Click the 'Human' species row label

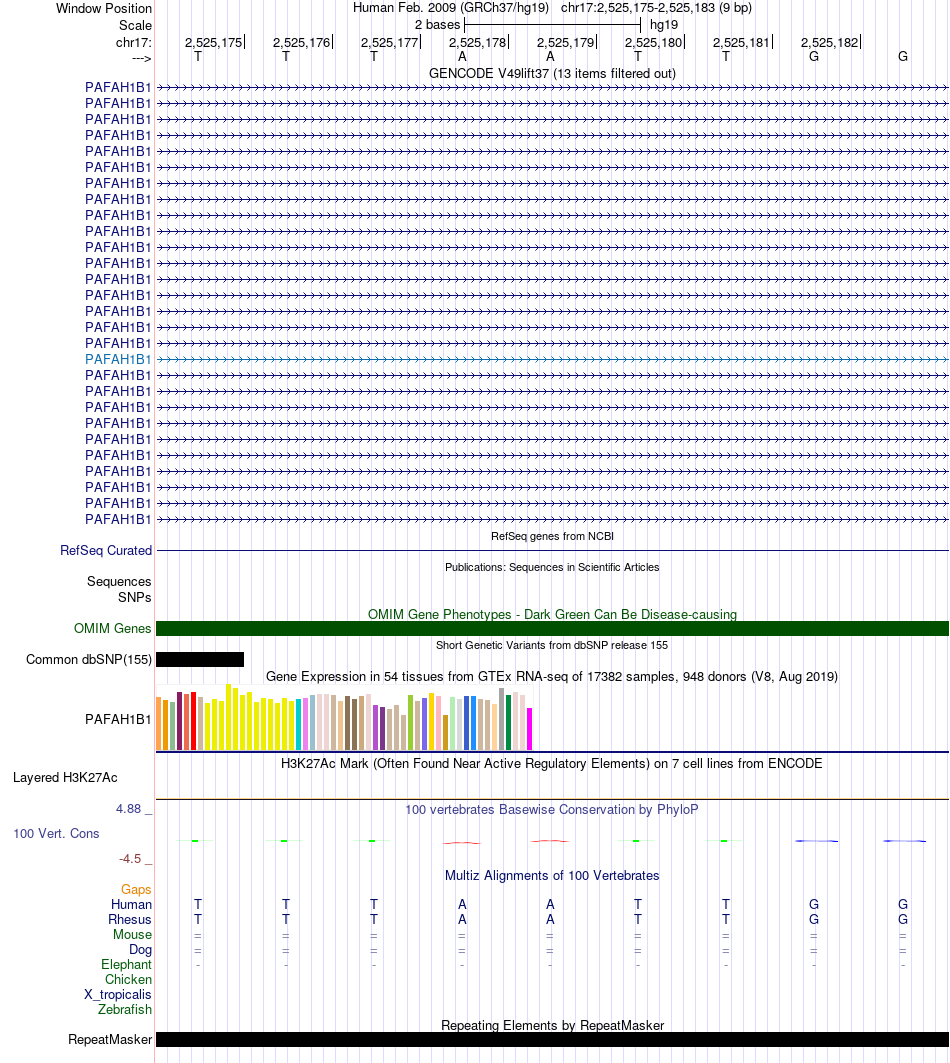pyautogui.click(x=132, y=904)
